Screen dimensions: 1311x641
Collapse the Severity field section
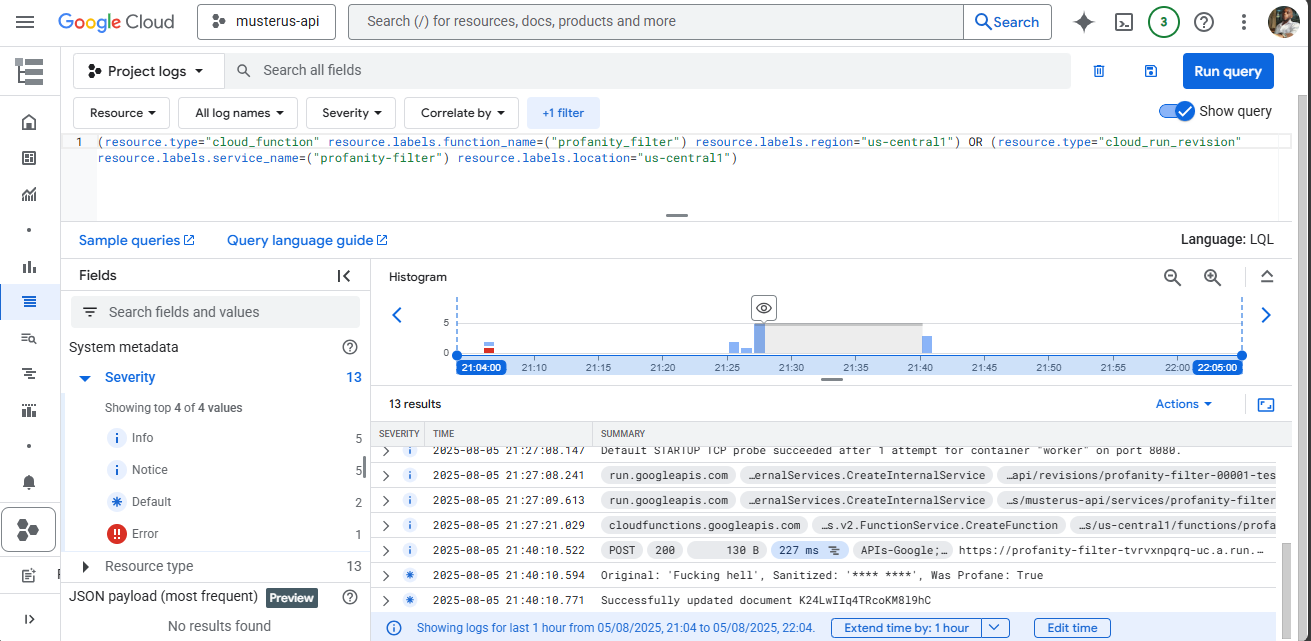pos(84,377)
